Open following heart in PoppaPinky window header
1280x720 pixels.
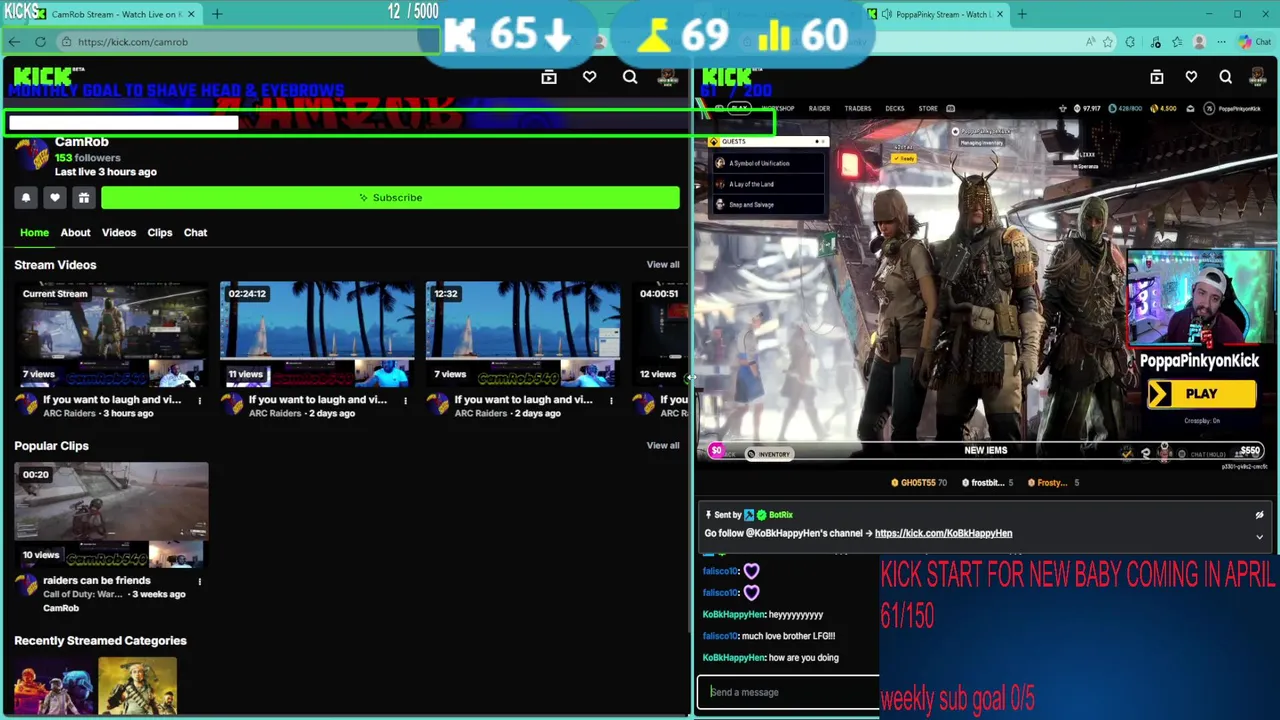point(1191,77)
